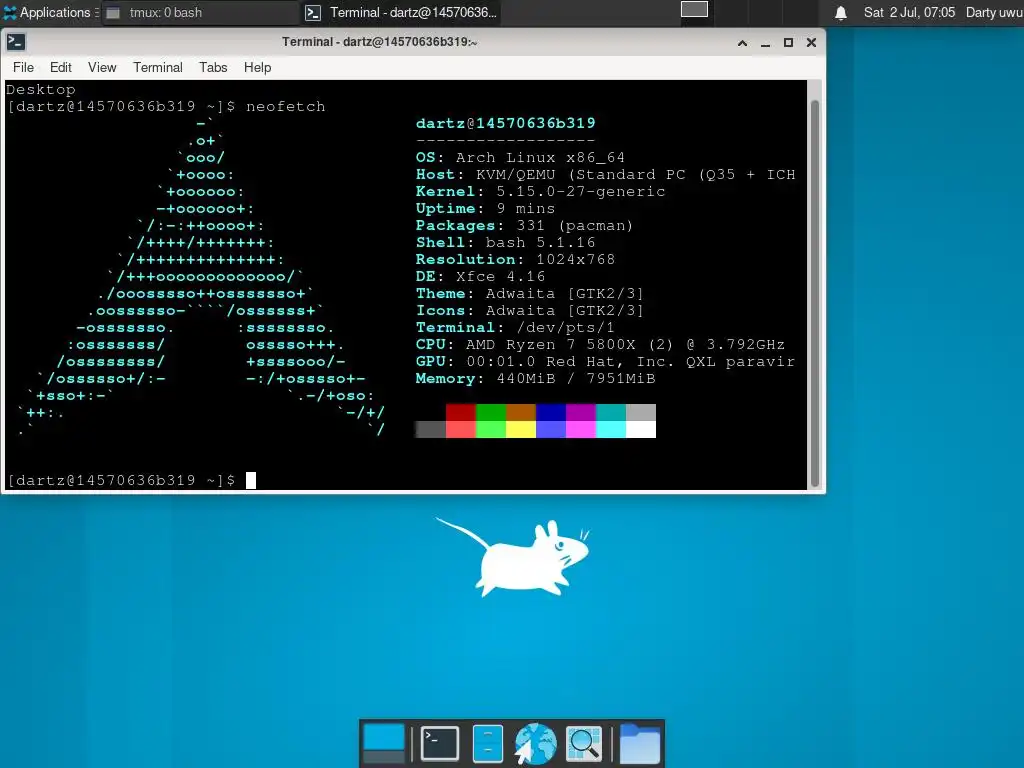Click the dark red color block
The height and width of the screenshot is (768, 1024).
(x=460, y=412)
